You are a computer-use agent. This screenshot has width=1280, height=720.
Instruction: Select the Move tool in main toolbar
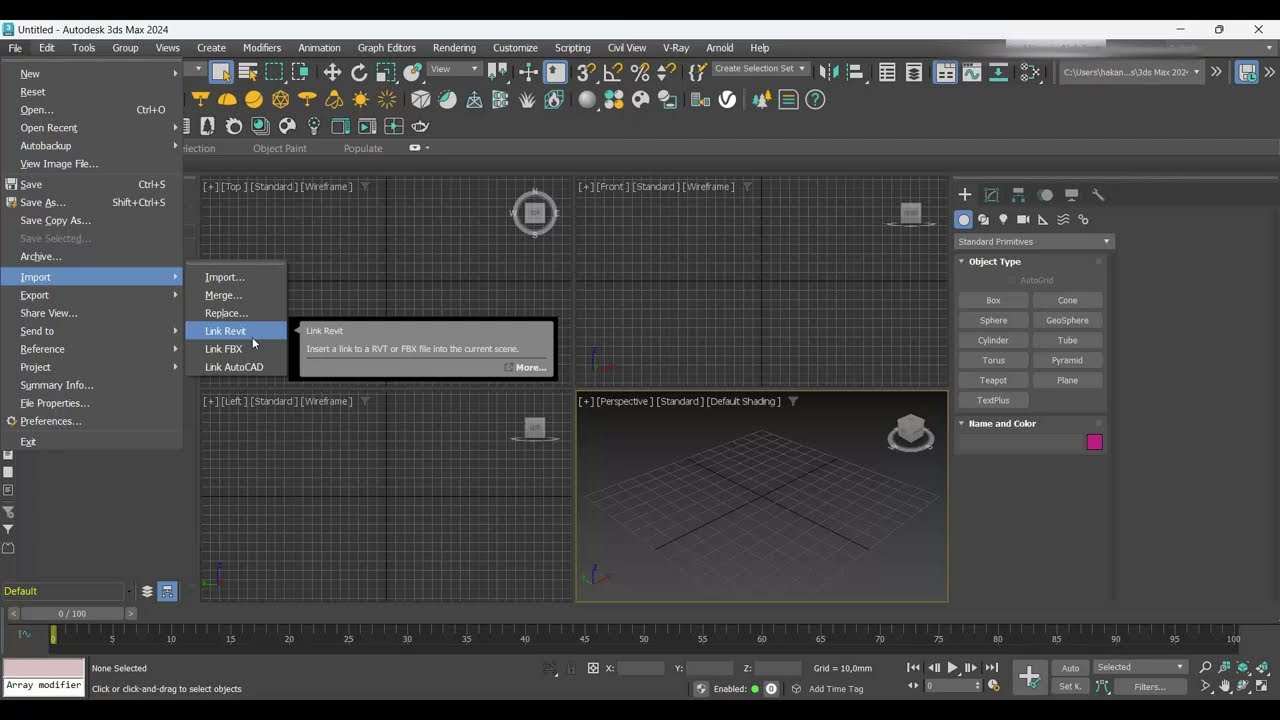tap(332, 72)
